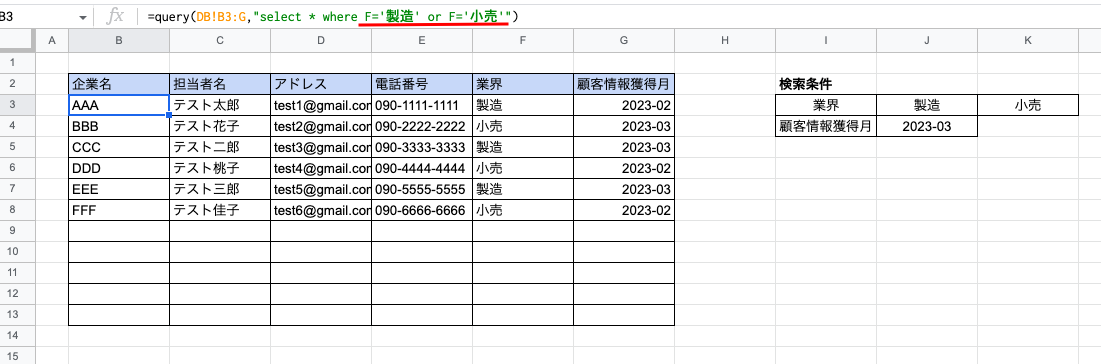1101x364 pixels.
Task: Click the 検索条件 heading cell
Action: tap(826, 84)
